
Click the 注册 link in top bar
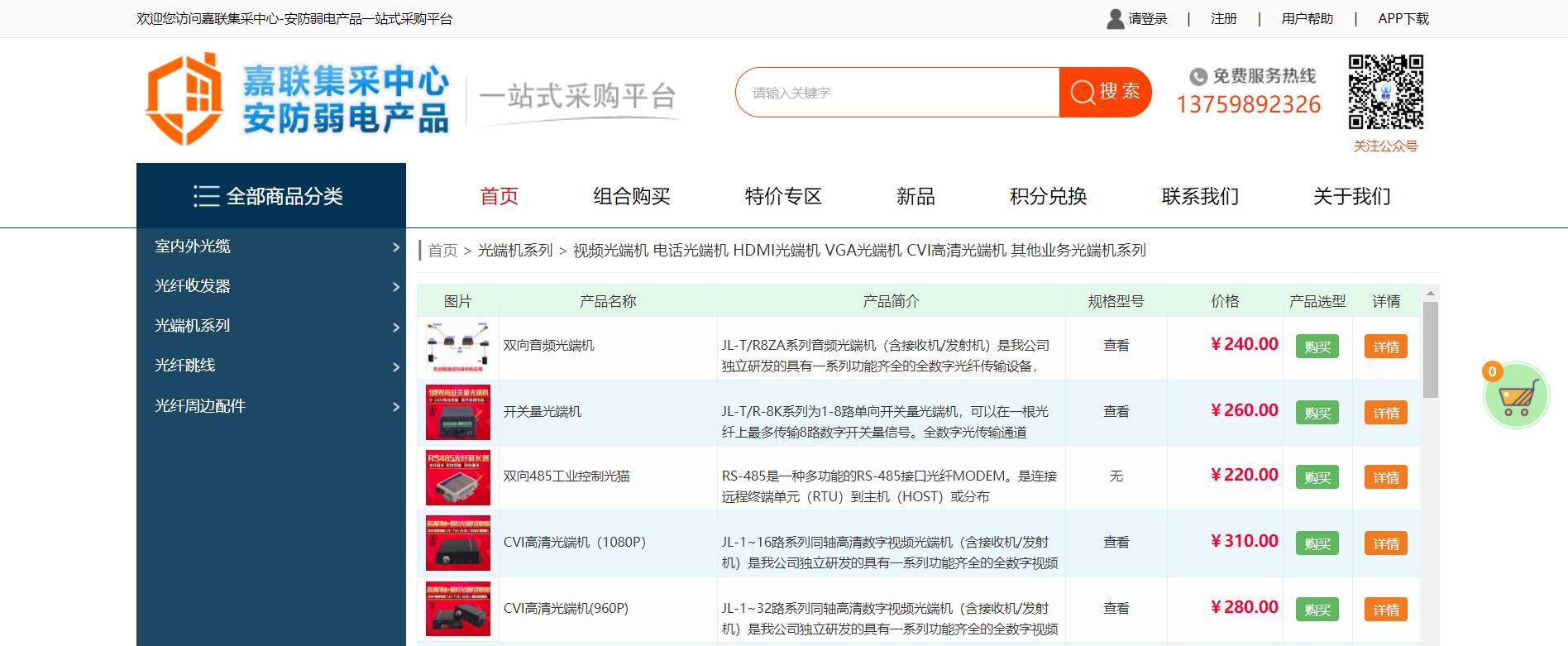click(1223, 19)
